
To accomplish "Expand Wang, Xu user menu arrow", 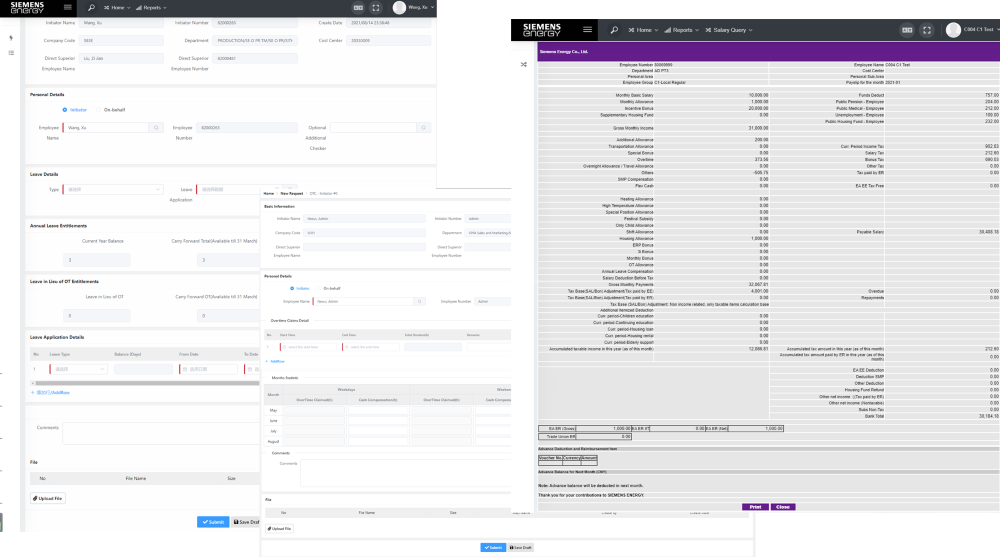I will (432, 8).
